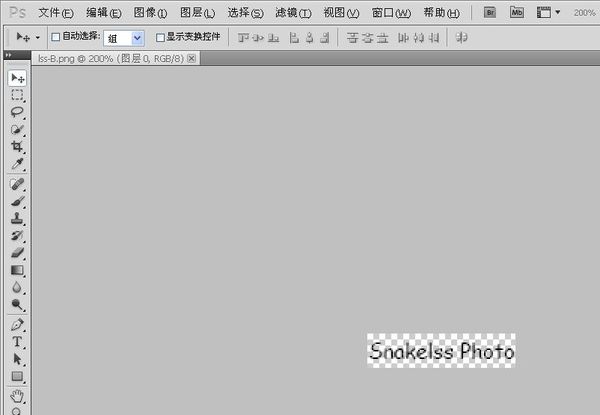Open the 图层(L) menu
The height and width of the screenshot is (415, 600).
[197, 13]
